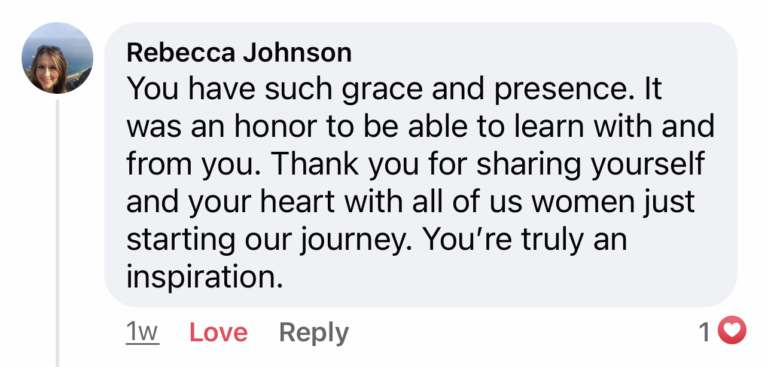Click the line 'starting our journey. You're truly an'
Screen dimensions: 768x367
tap(377, 241)
